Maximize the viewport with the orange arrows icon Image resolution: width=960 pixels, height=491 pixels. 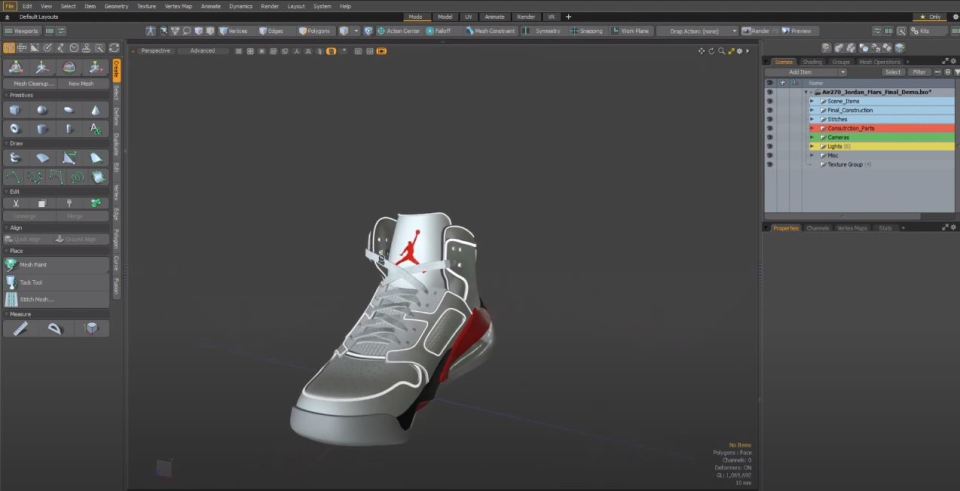(730, 51)
